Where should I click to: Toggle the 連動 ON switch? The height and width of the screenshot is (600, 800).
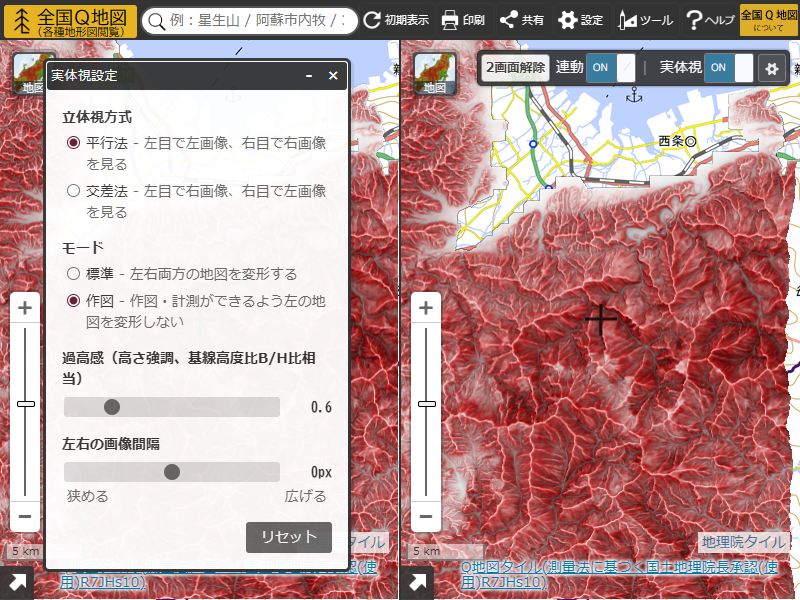click(610, 68)
